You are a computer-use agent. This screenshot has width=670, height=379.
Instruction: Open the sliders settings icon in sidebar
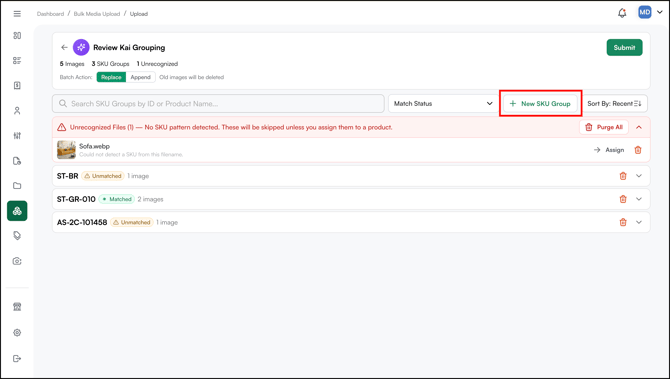click(17, 135)
